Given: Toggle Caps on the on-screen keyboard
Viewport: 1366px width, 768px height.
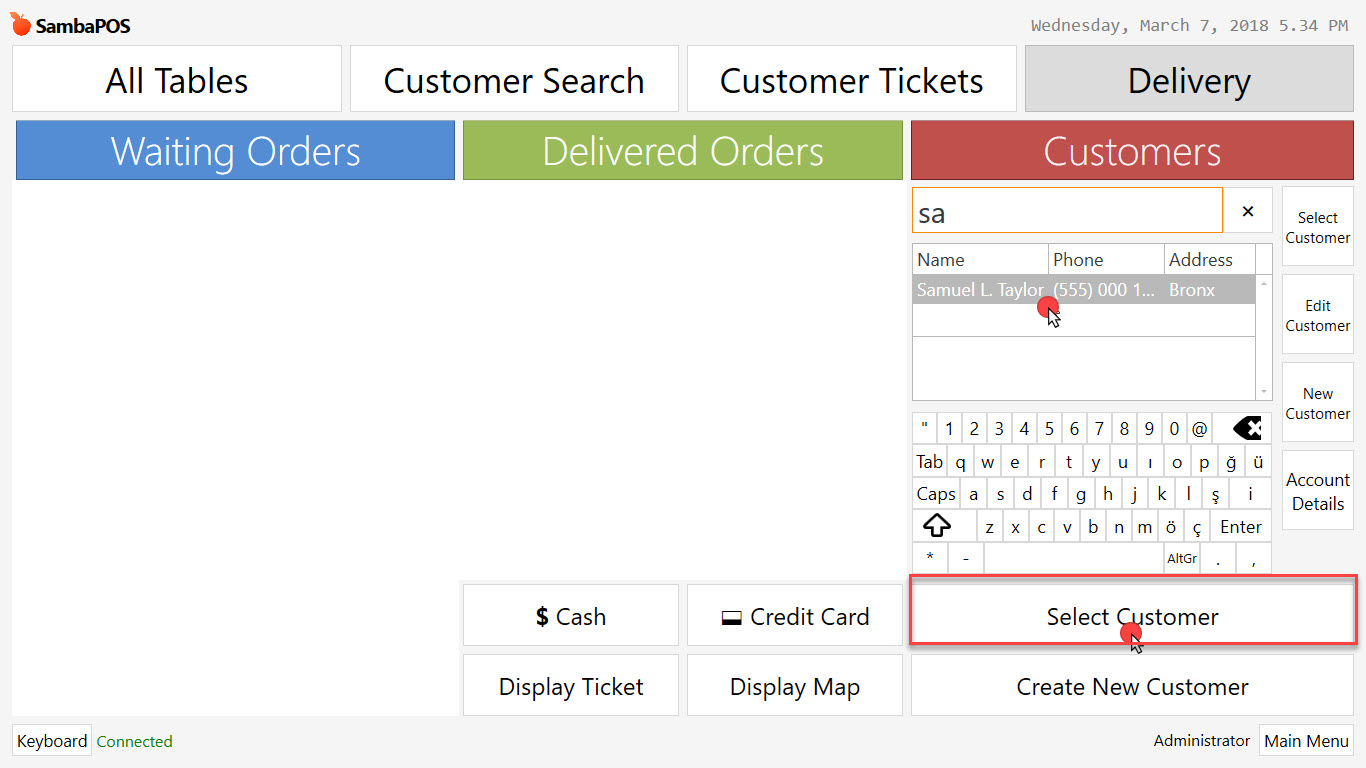Looking at the screenshot, I should pos(935,493).
